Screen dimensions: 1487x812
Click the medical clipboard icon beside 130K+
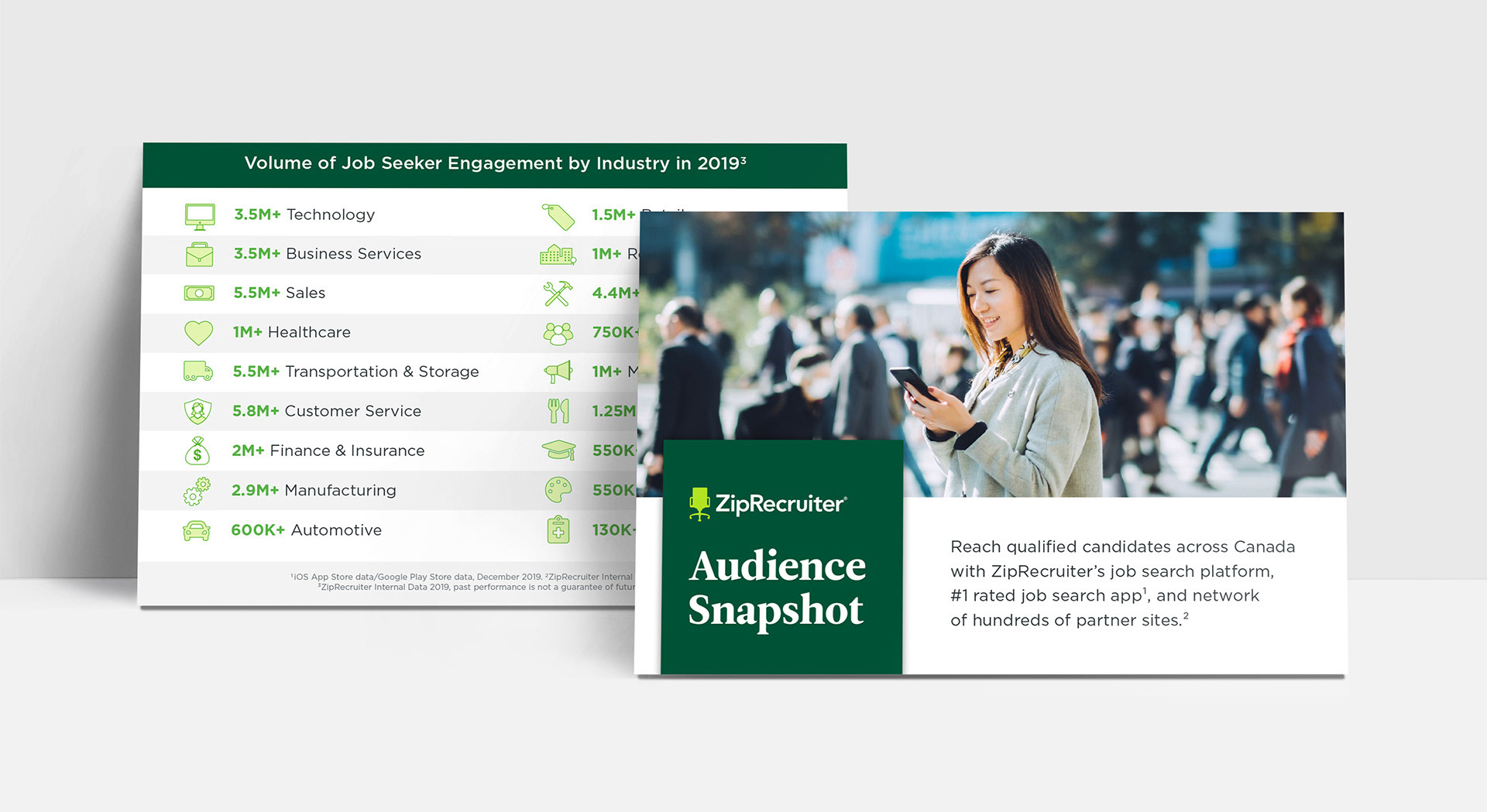(x=558, y=530)
